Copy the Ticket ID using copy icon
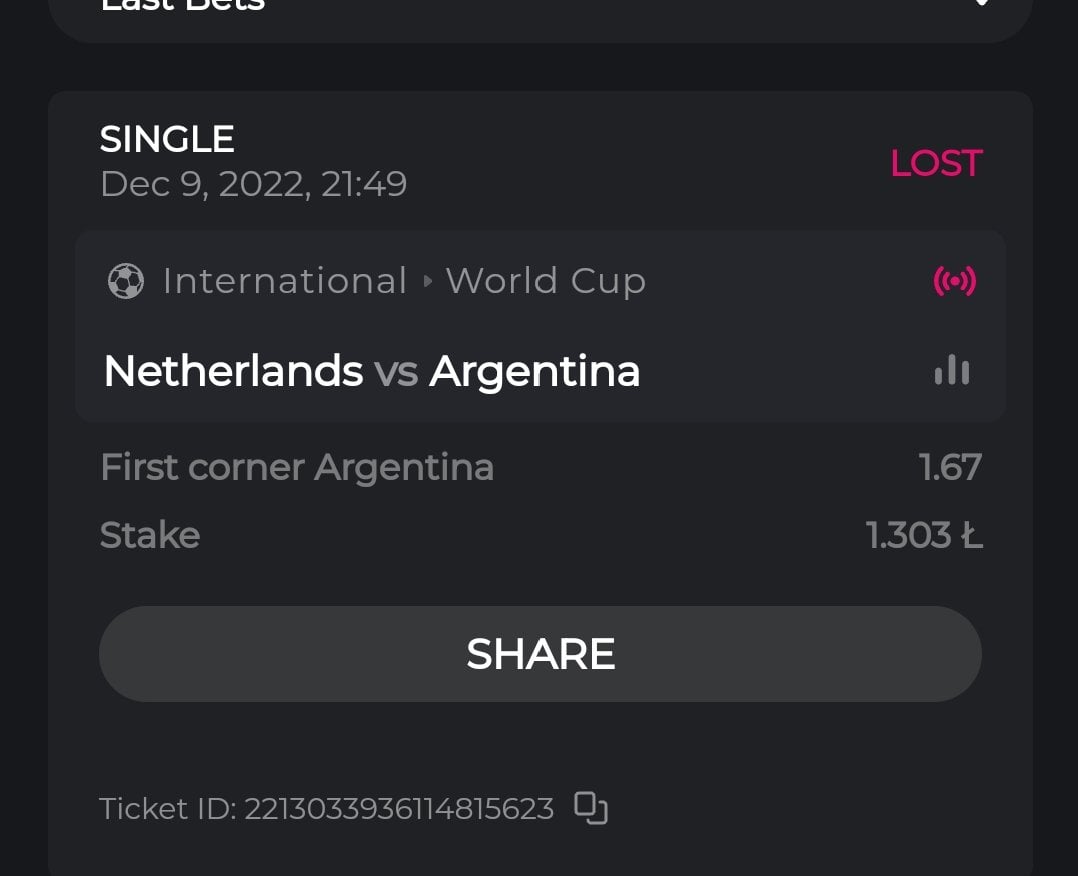The image size is (1078, 876). coord(591,807)
